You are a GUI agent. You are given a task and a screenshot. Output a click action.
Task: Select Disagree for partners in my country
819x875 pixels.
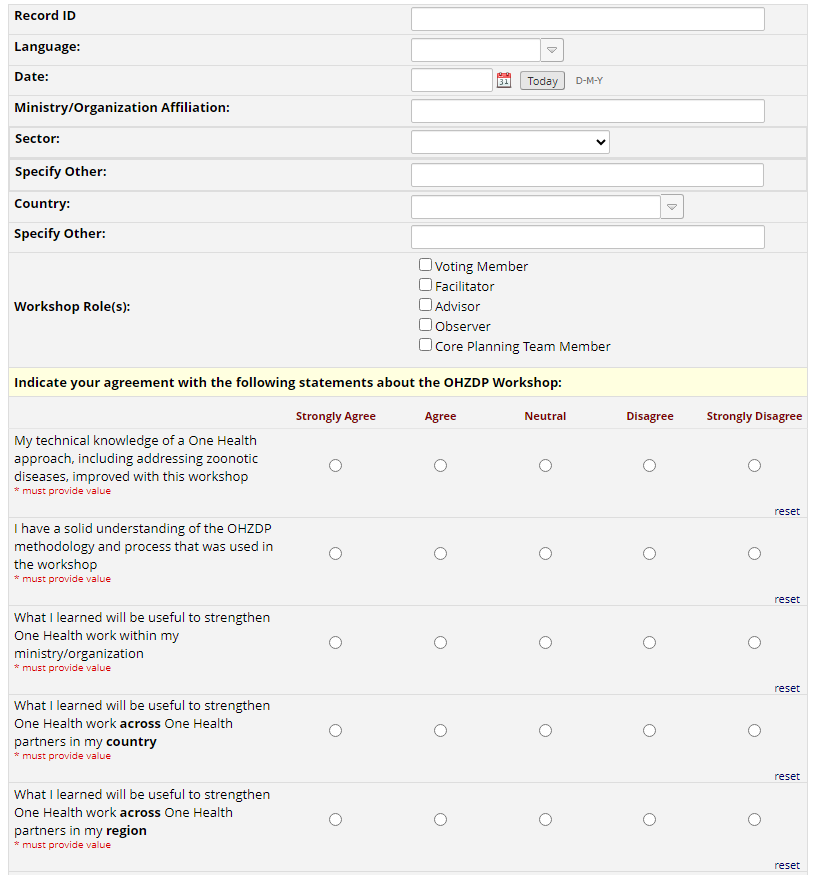[x=650, y=730]
